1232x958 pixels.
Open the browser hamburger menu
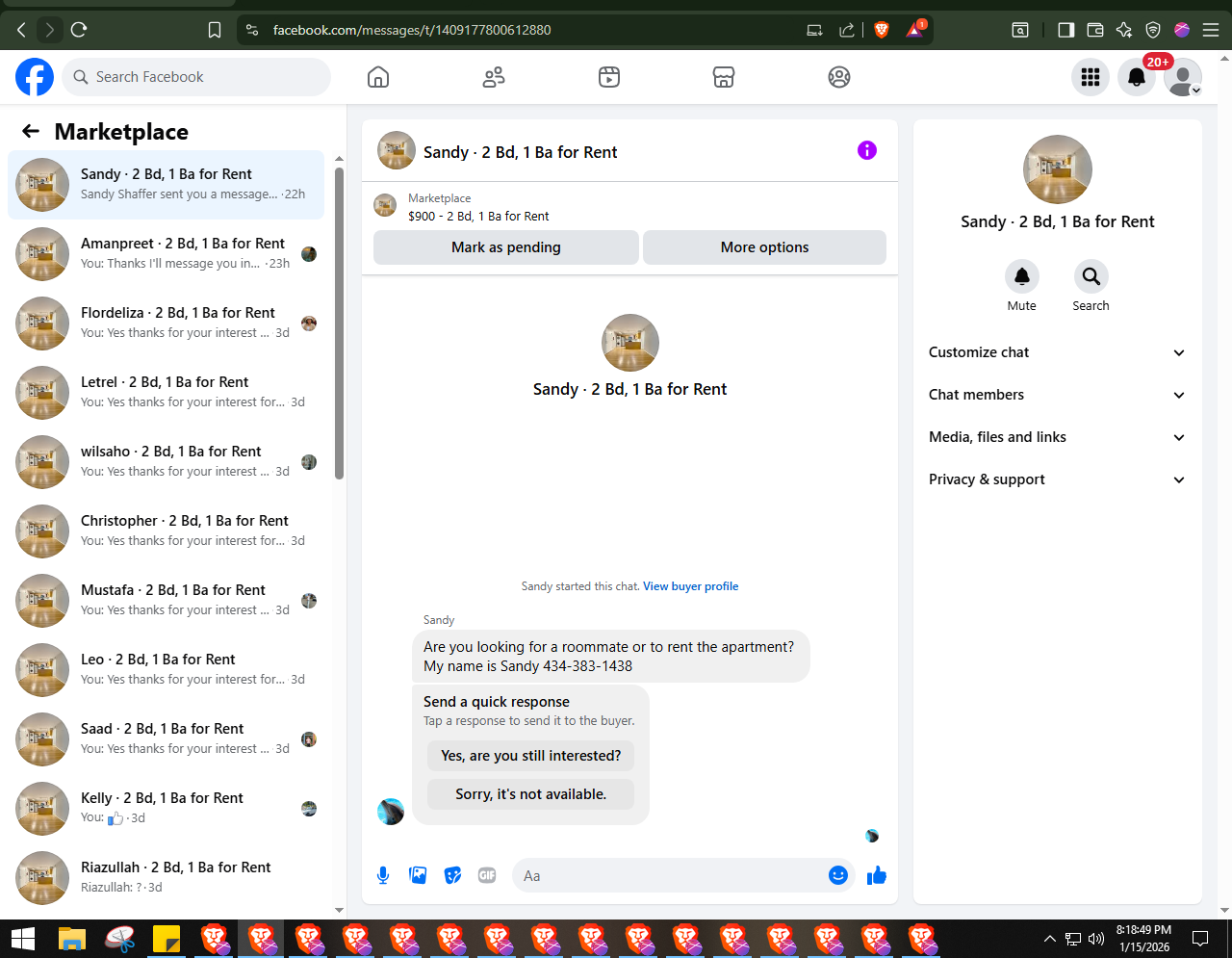coord(1211,30)
